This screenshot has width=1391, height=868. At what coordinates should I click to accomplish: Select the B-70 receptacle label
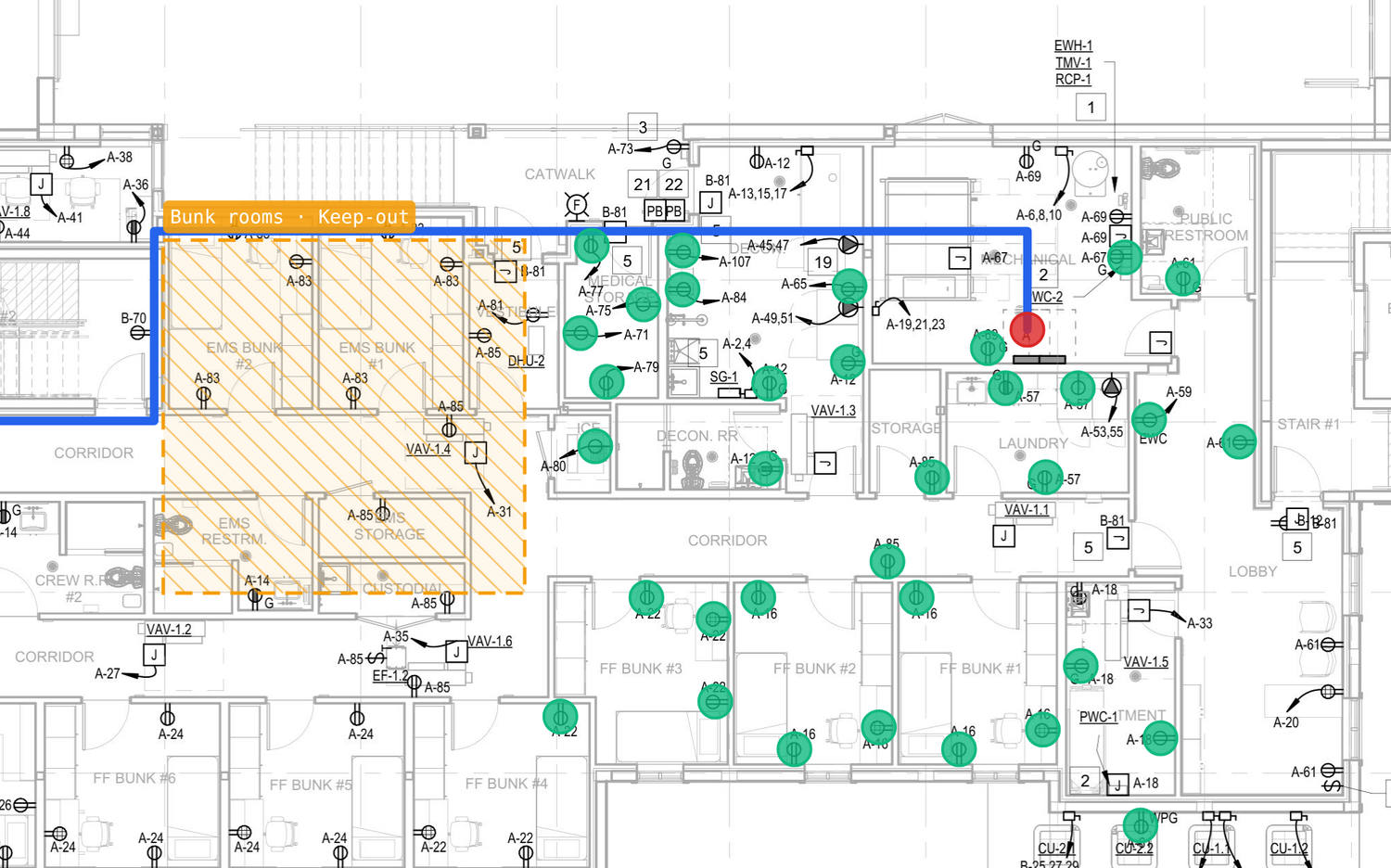[134, 318]
